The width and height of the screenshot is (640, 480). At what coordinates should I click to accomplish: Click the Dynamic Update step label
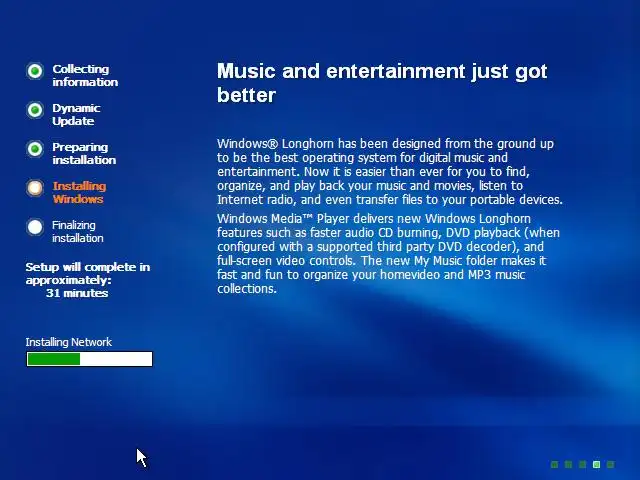pyautogui.click(x=76, y=115)
